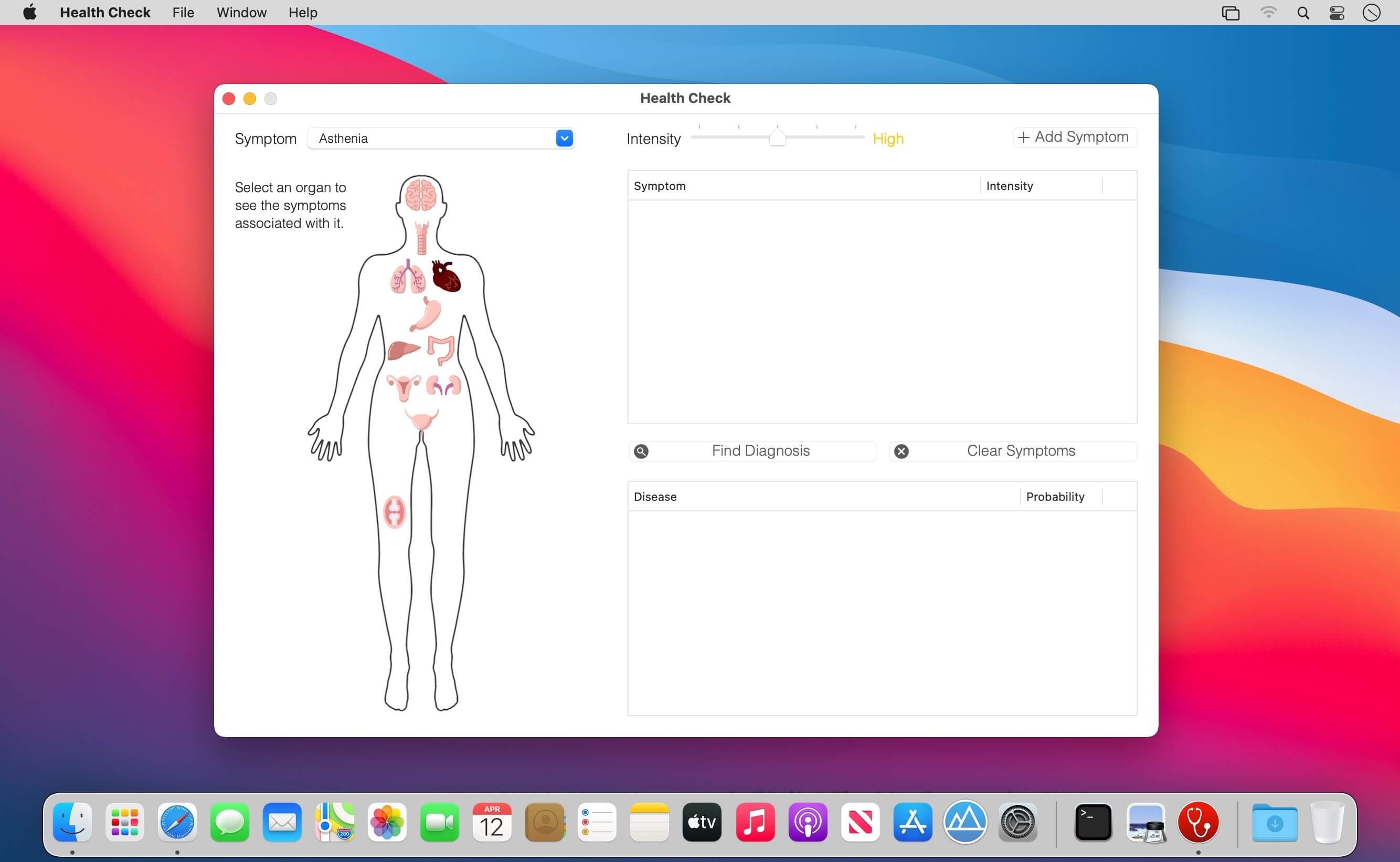Screen dimensions: 1400x862
Task: Open the Asthenia symptom combo box
Action: click(433, 138)
